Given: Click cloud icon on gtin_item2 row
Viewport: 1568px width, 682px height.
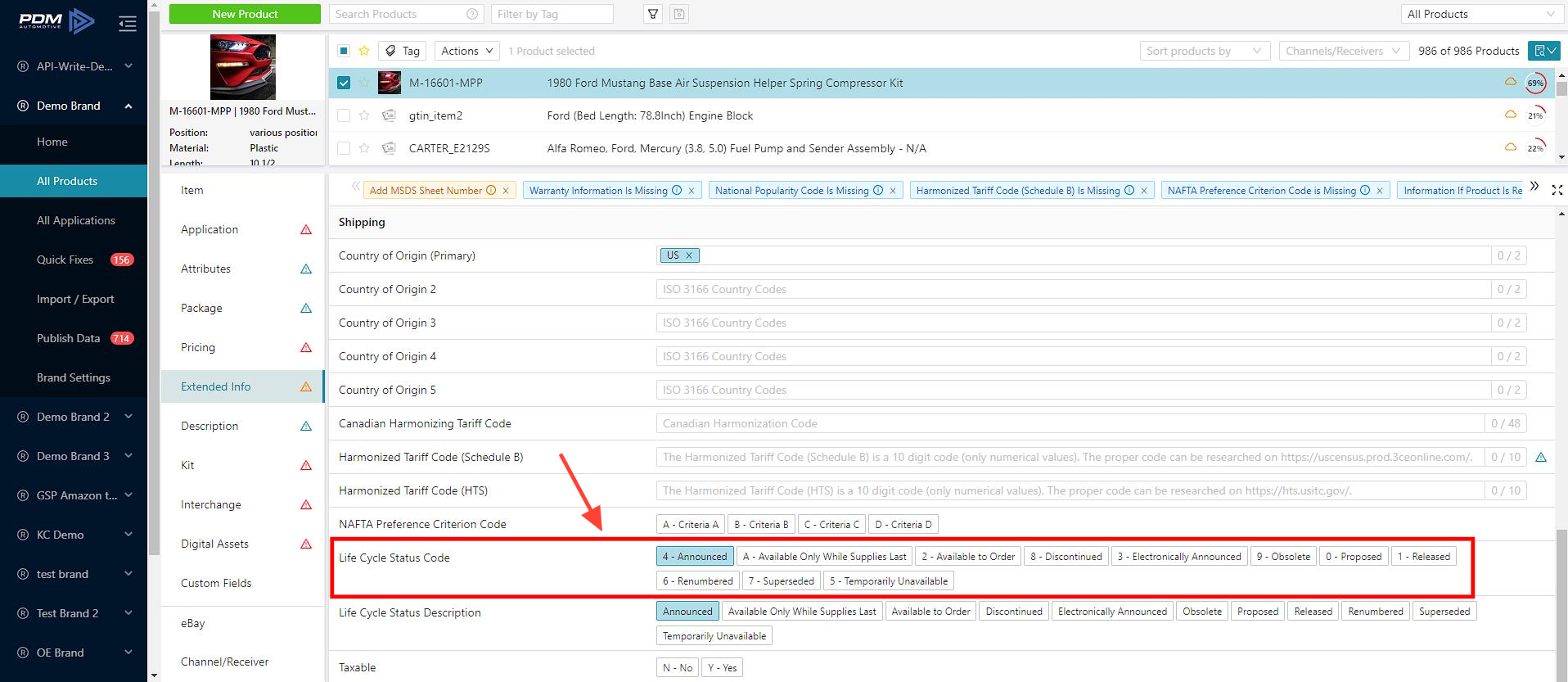Looking at the screenshot, I should point(1511,115).
